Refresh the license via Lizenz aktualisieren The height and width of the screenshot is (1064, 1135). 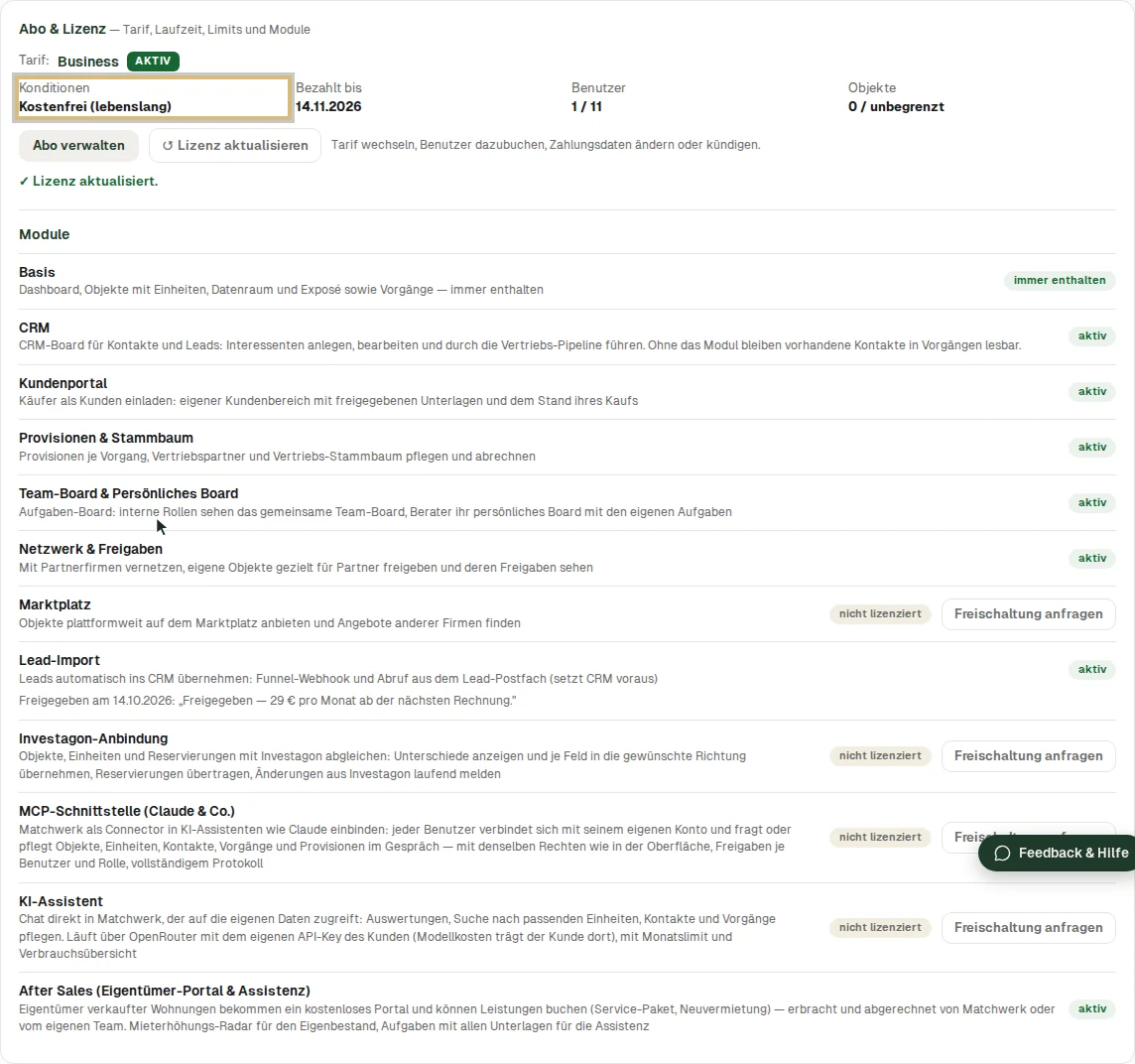coord(234,146)
